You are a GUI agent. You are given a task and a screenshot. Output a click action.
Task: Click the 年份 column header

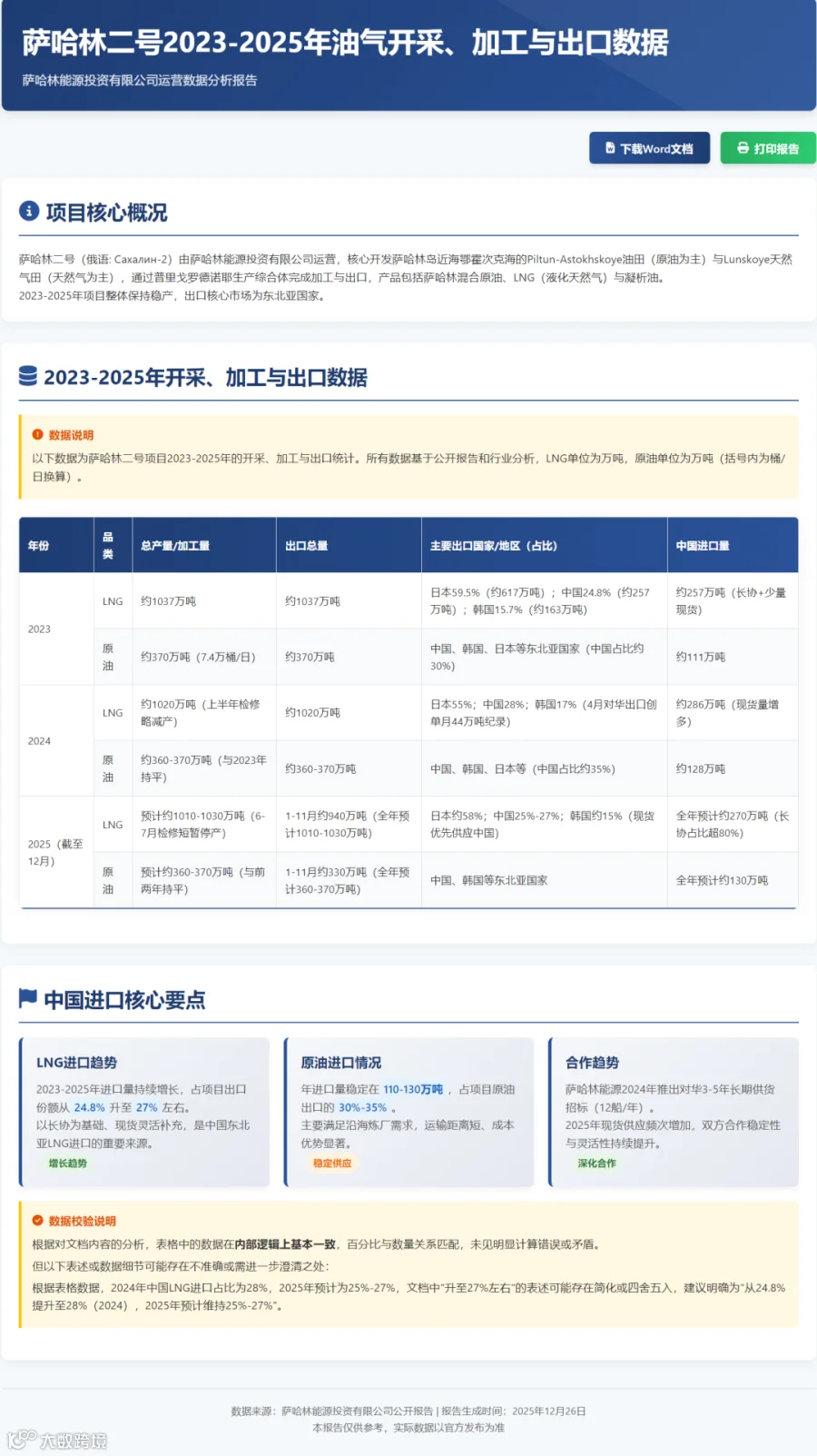click(56, 546)
